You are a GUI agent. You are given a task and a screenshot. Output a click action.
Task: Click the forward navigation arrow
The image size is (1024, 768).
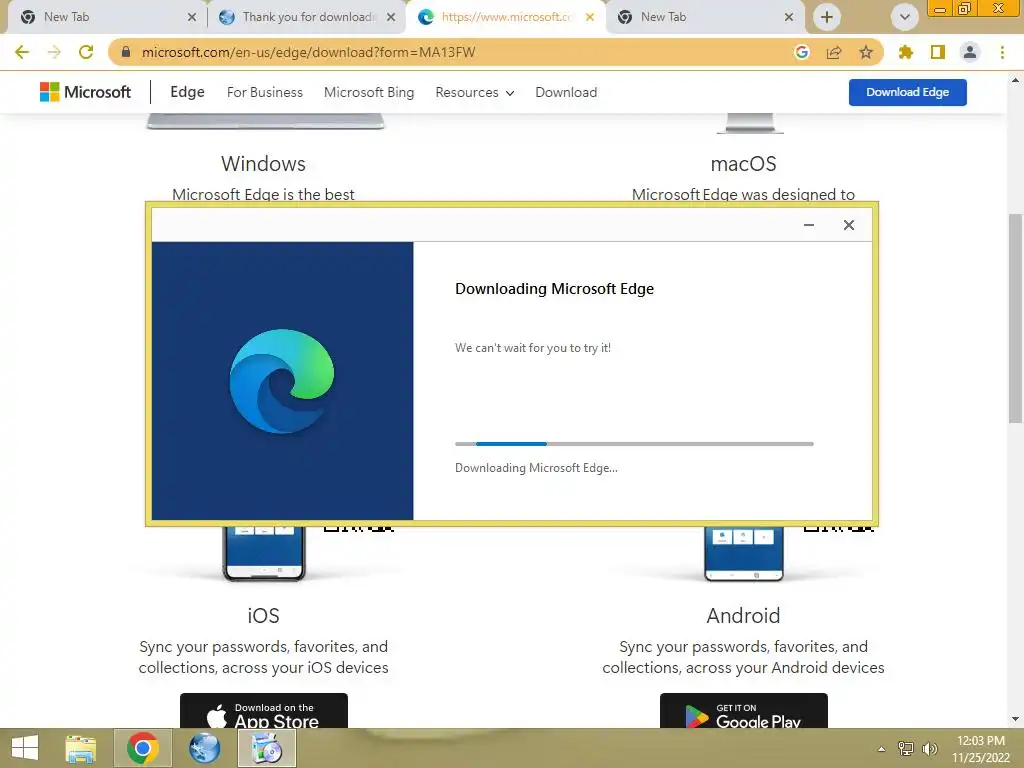[54, 52]
